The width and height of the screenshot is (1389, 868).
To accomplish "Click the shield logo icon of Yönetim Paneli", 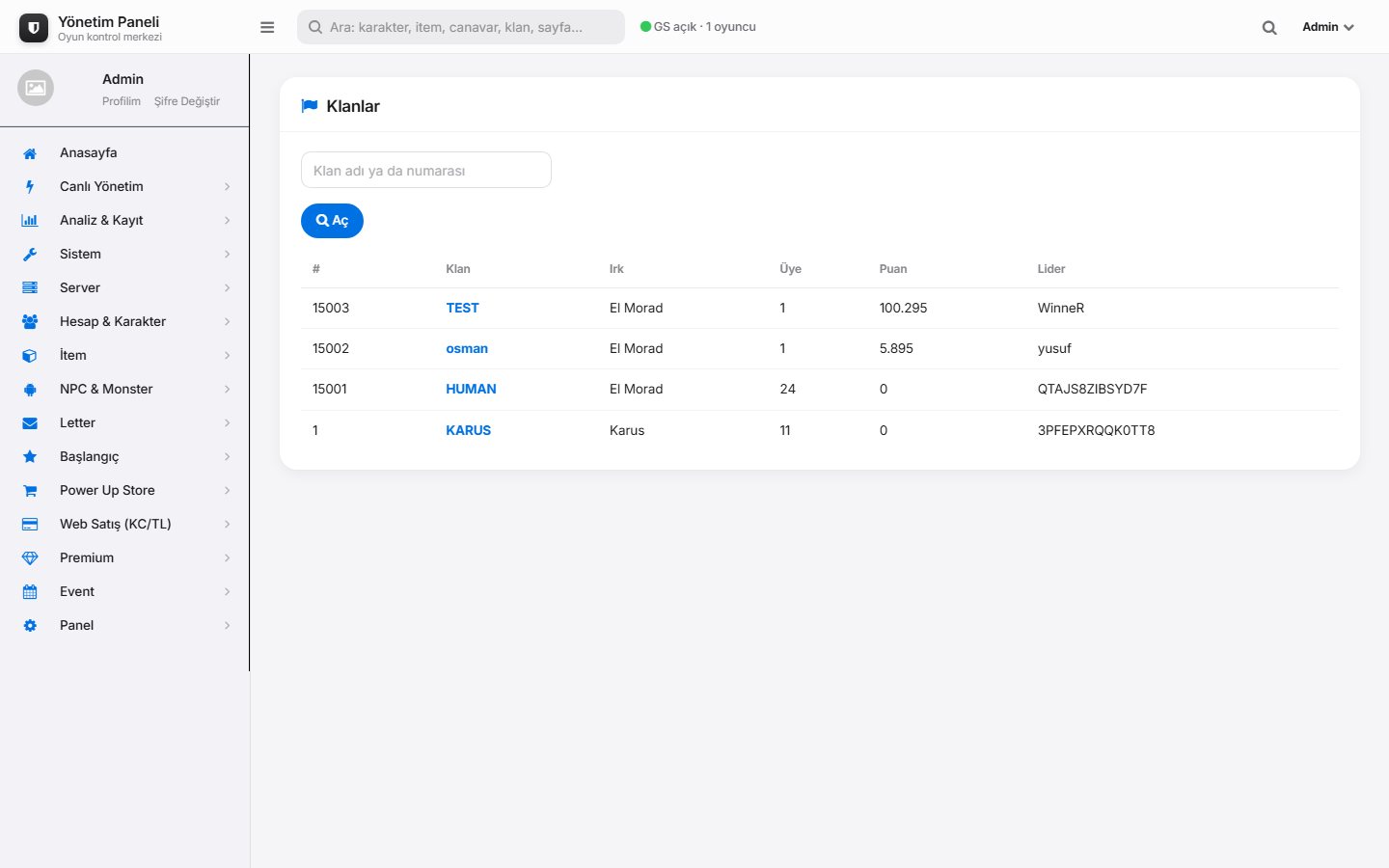I will click(x=34, y=28).
